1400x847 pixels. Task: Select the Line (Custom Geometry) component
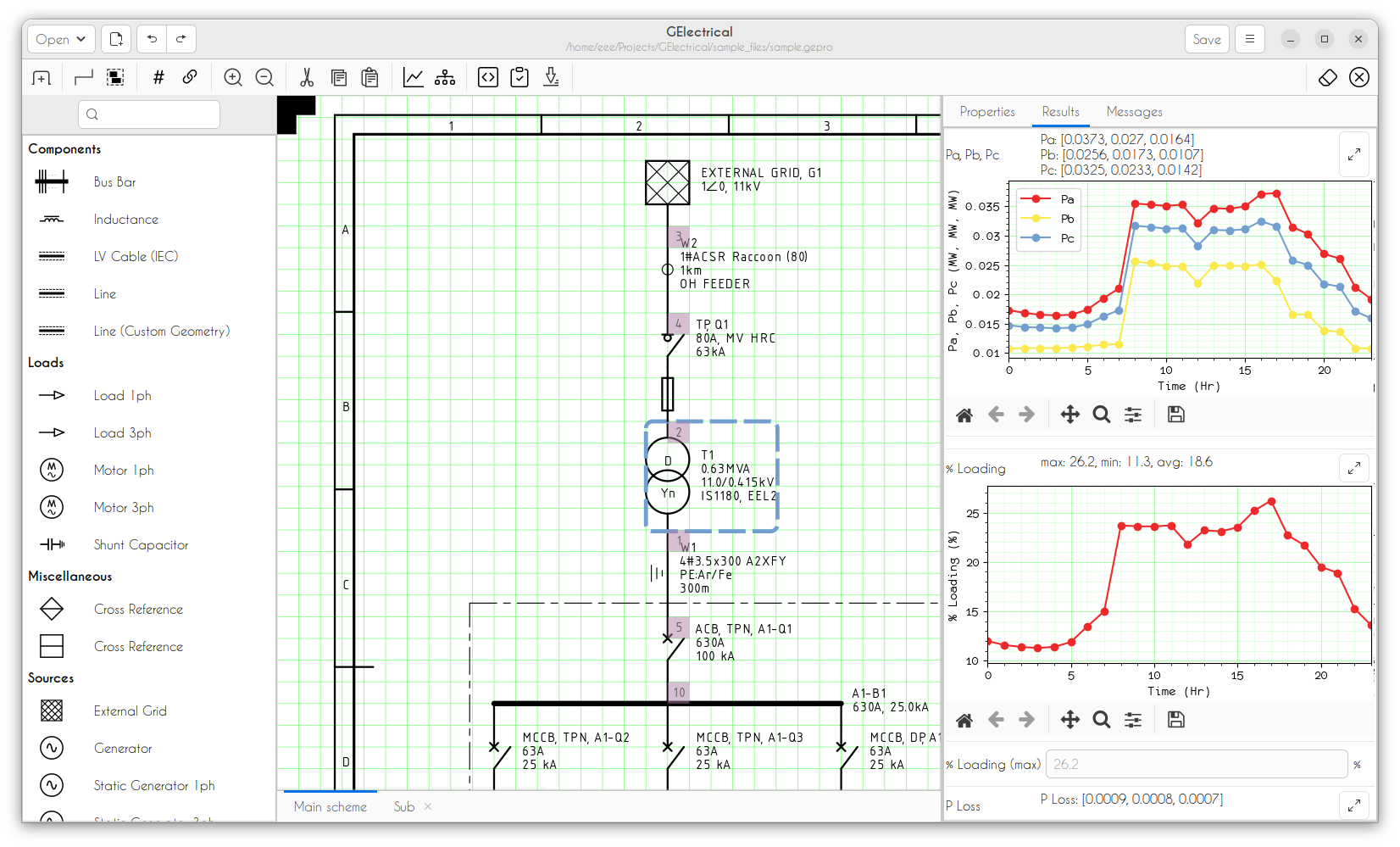(149, 331)
